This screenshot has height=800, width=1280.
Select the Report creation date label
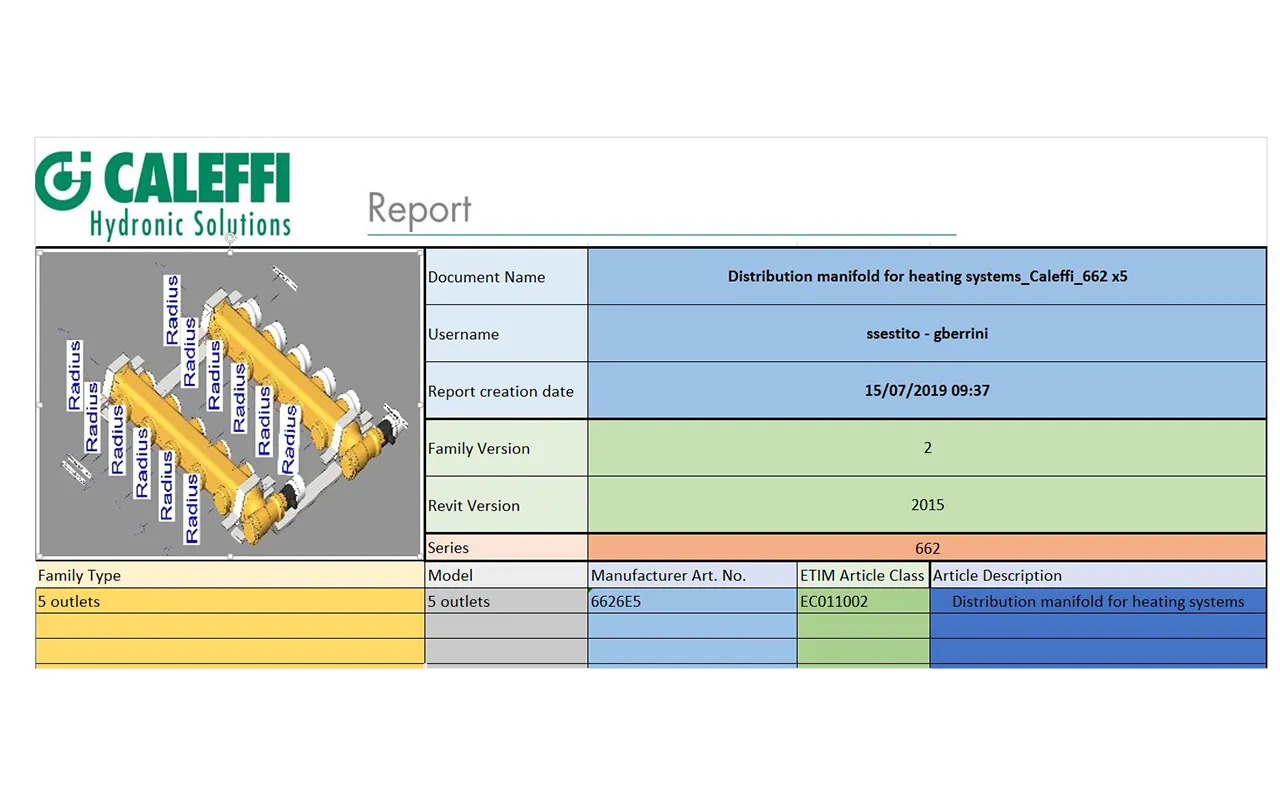point(507,391)
